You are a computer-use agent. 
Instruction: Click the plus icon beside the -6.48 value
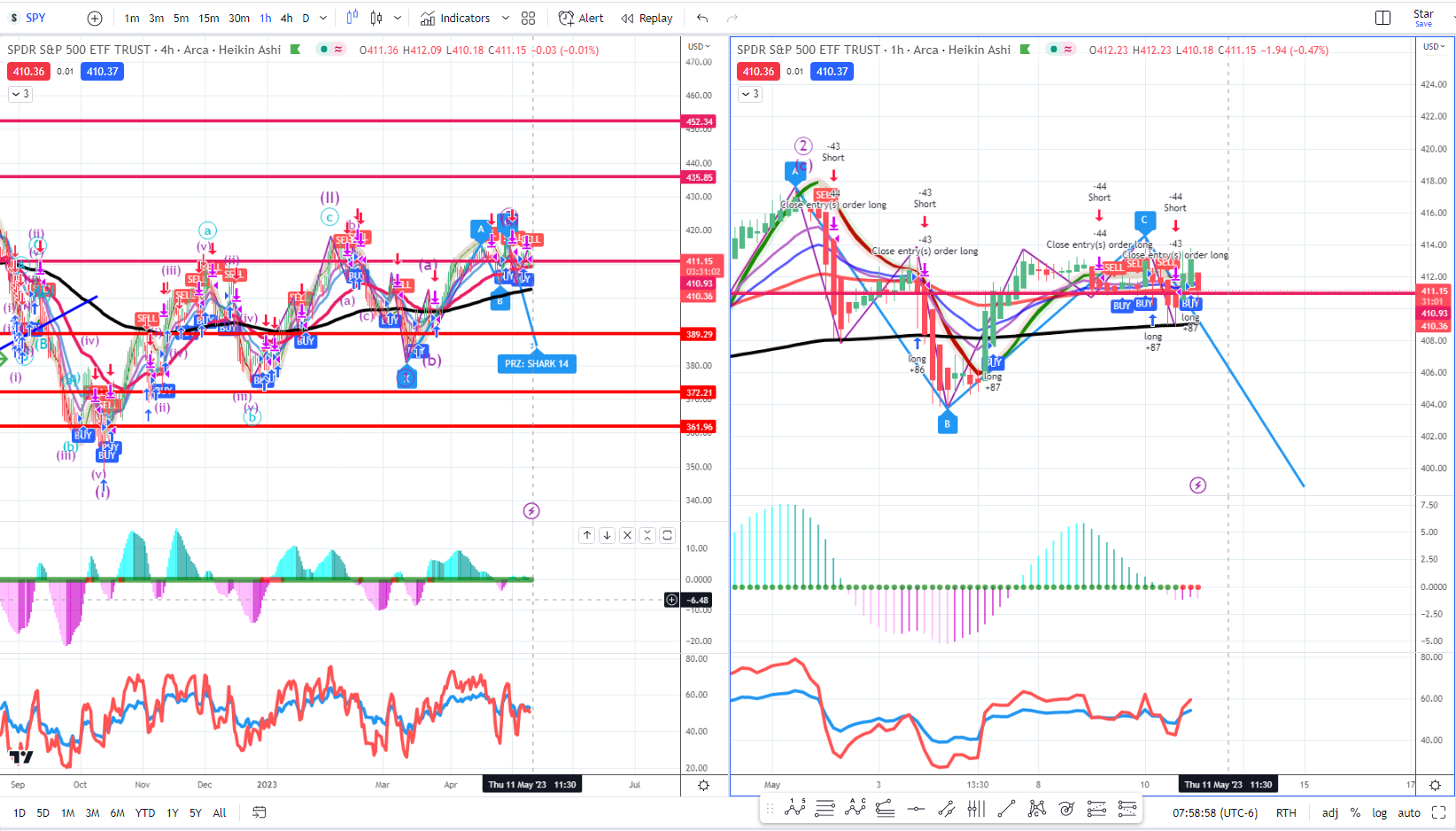pyautogui.click(x=671, y=600)
